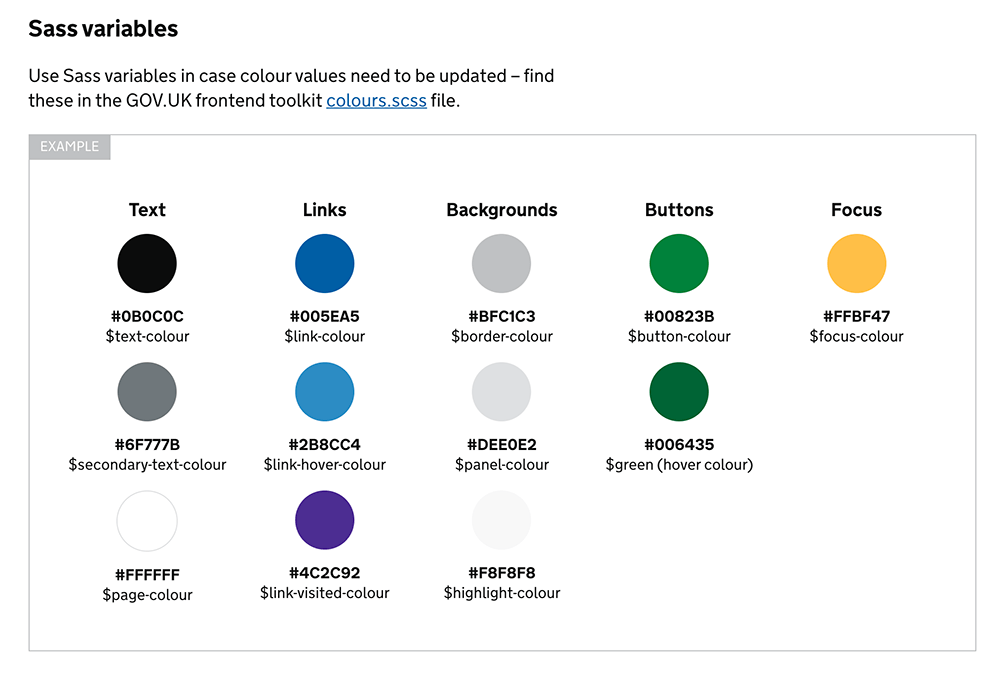Click the light blue #2B8CC4 hover swatch

pos(325,392)
